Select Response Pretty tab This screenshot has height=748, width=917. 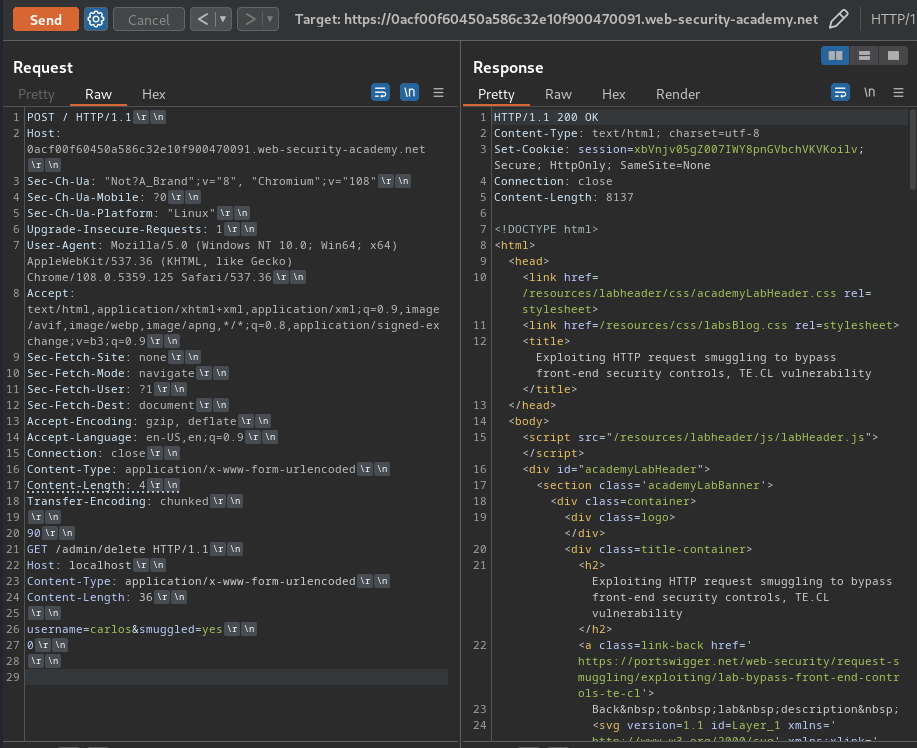[x=496, y=94]
